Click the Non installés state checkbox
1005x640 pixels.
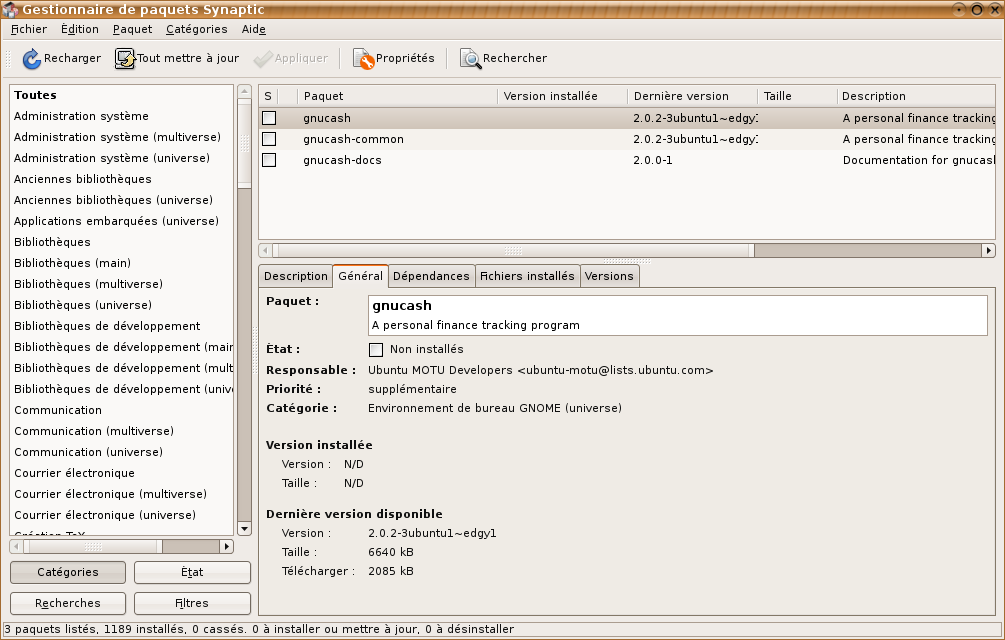[x=376, y=349]
